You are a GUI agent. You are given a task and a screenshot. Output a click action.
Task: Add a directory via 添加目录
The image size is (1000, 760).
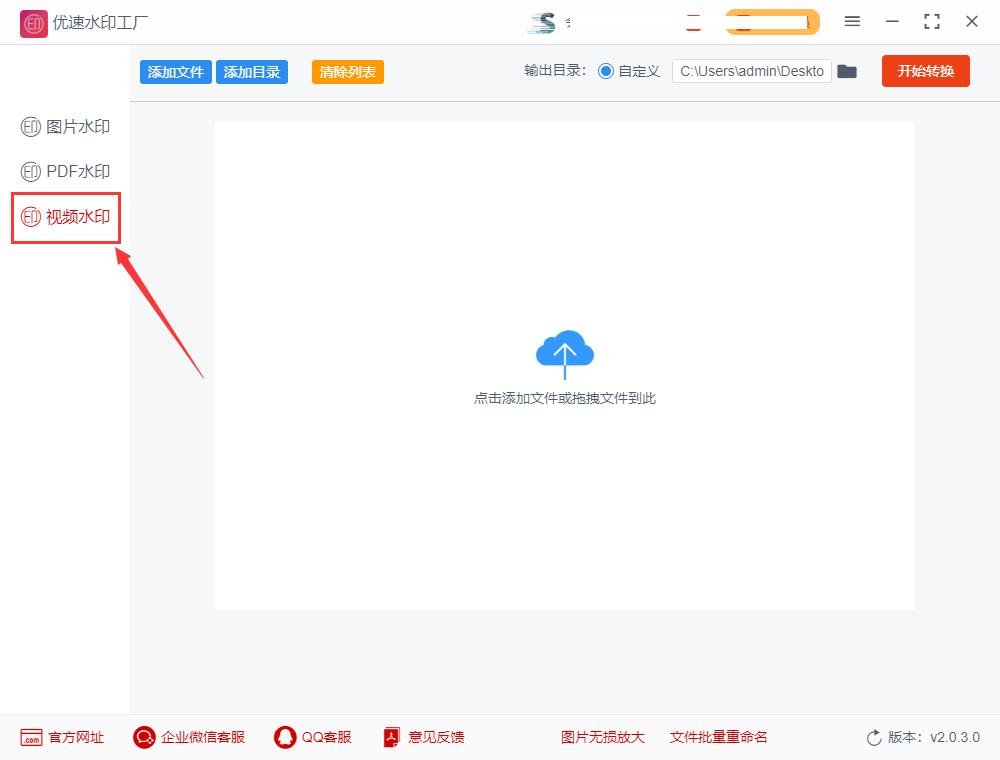251,71
